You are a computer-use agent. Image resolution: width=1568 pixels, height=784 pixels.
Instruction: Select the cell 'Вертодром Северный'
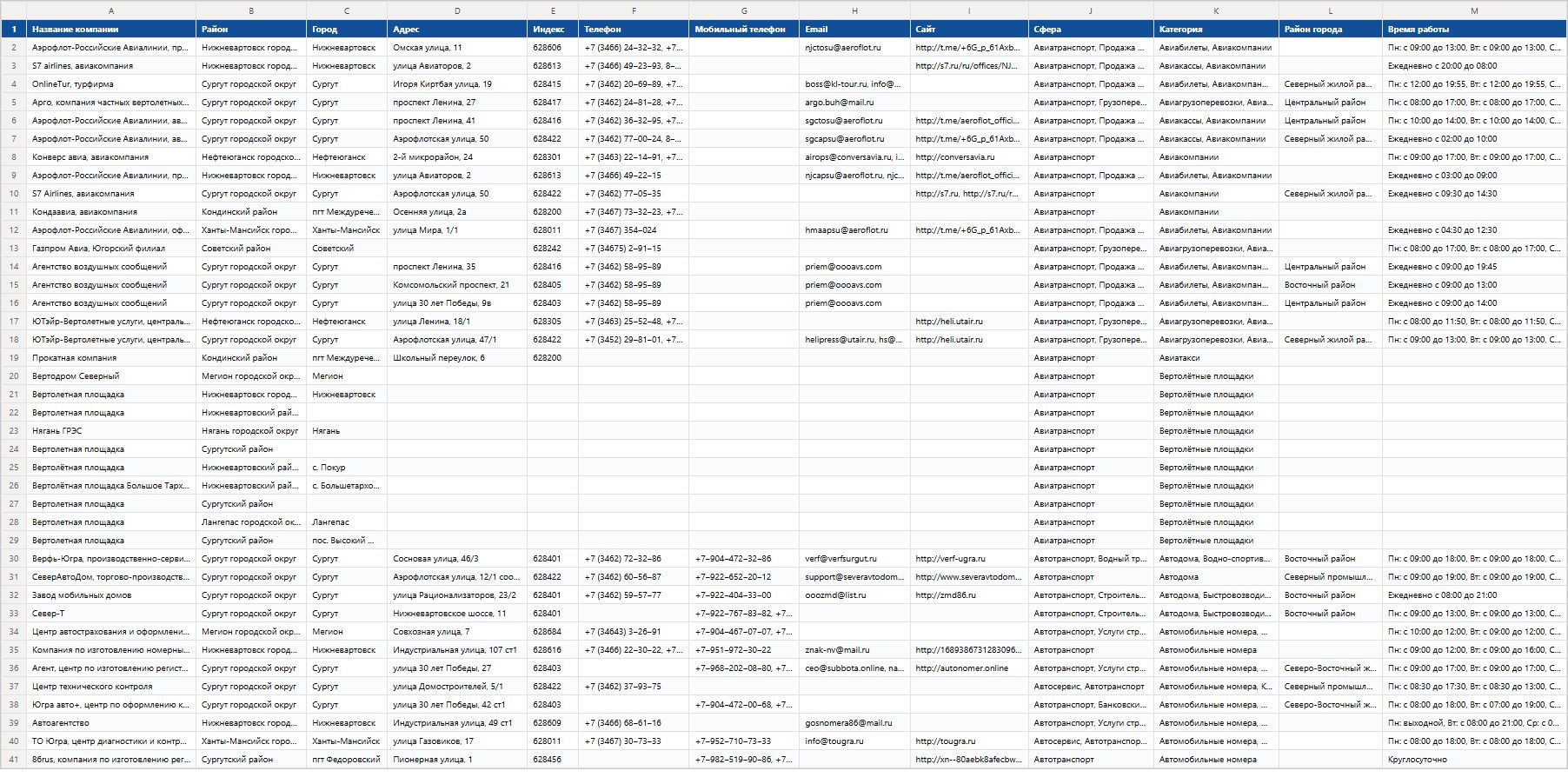pyautogui.click(x=111, y=375)
